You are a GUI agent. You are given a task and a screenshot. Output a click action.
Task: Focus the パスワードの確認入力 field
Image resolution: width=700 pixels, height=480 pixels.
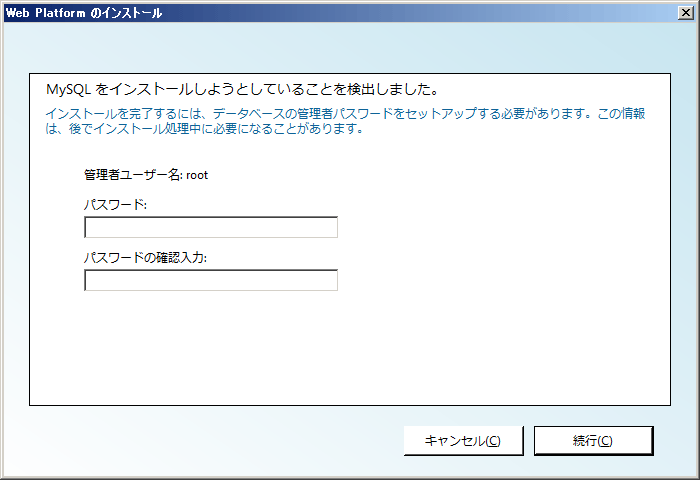click(211, 280)
